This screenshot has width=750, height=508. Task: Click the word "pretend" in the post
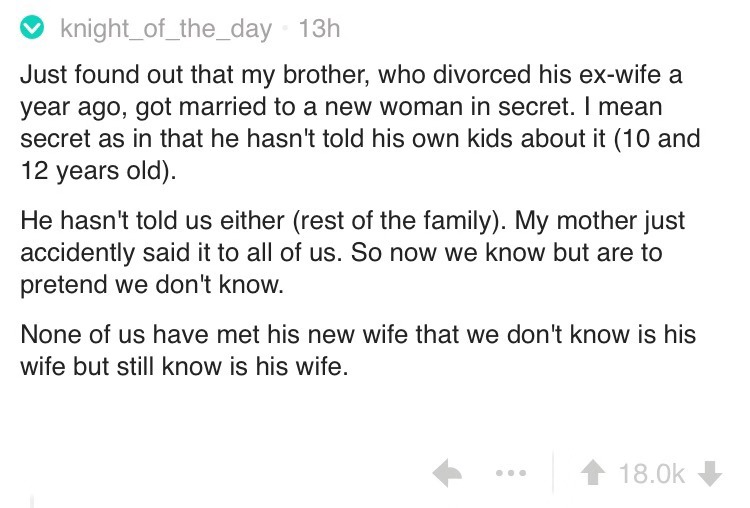tap(57, 282)
